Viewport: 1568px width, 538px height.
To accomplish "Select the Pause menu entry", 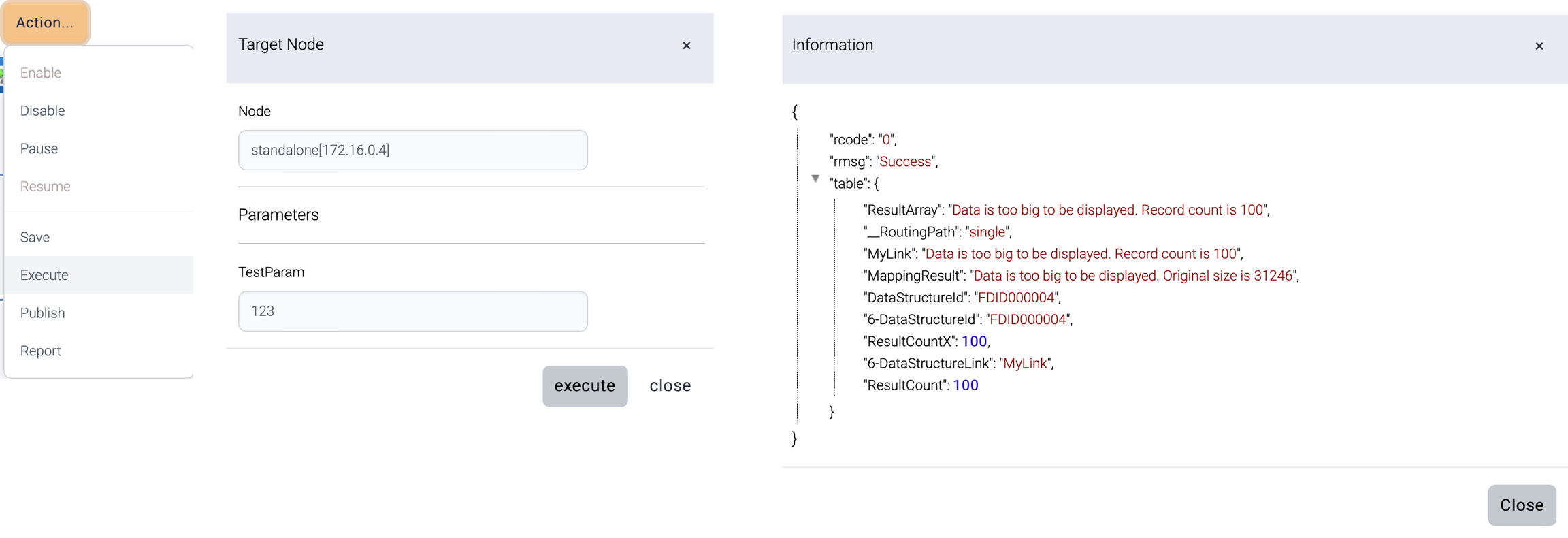I will [x=39, y=148].
